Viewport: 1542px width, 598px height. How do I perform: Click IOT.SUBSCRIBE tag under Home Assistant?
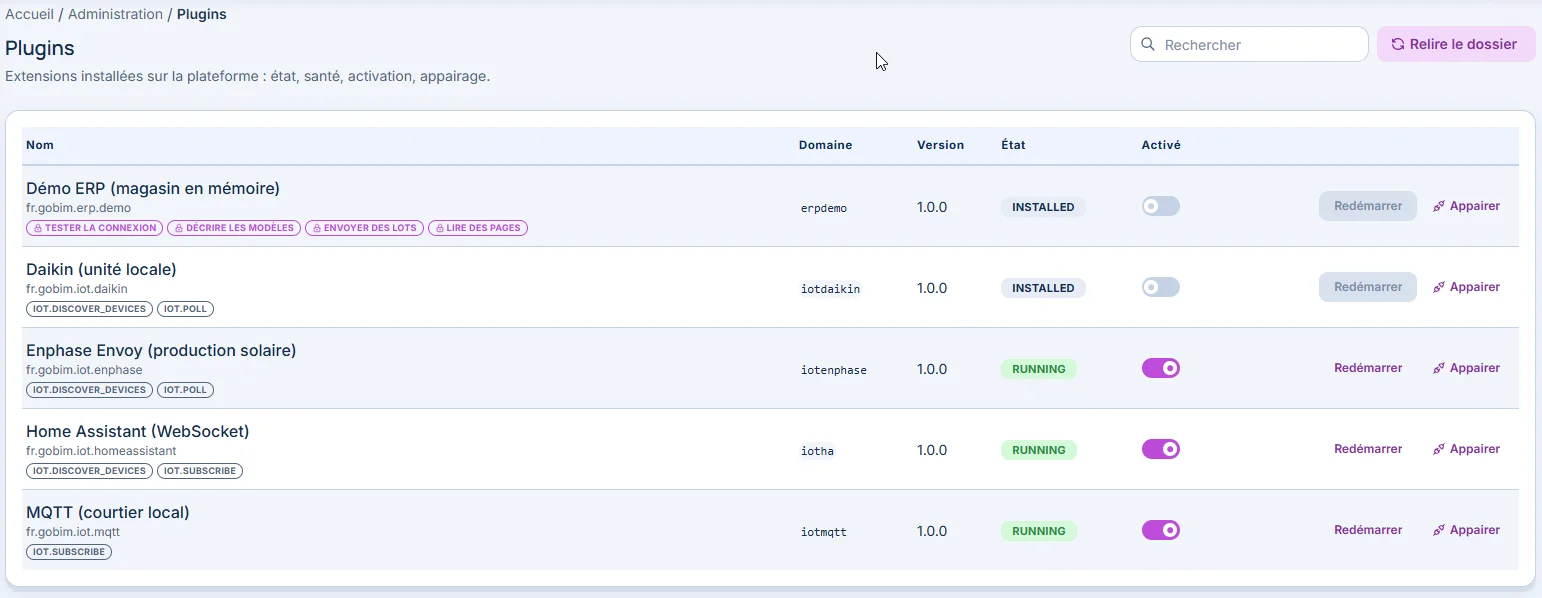coord(199,471)
